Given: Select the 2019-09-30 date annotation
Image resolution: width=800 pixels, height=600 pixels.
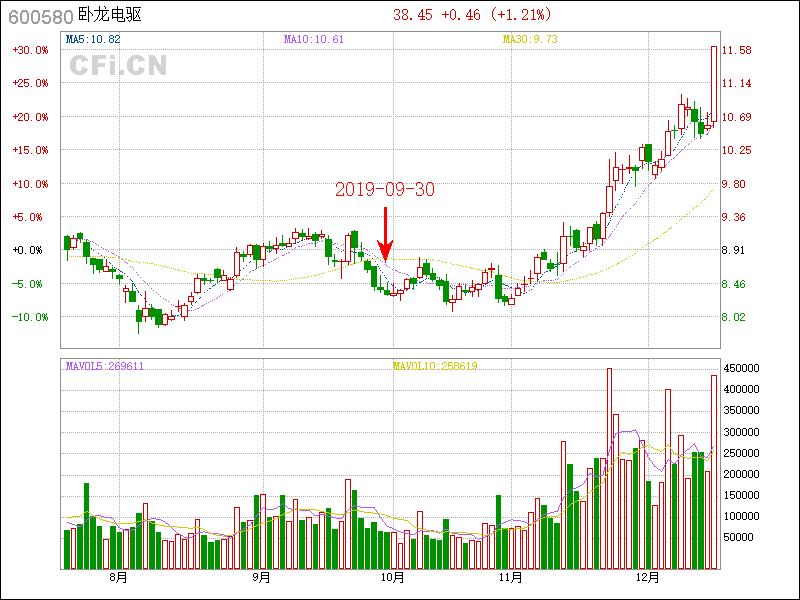Looking at the screenshot, I should (x=385, y=189).
